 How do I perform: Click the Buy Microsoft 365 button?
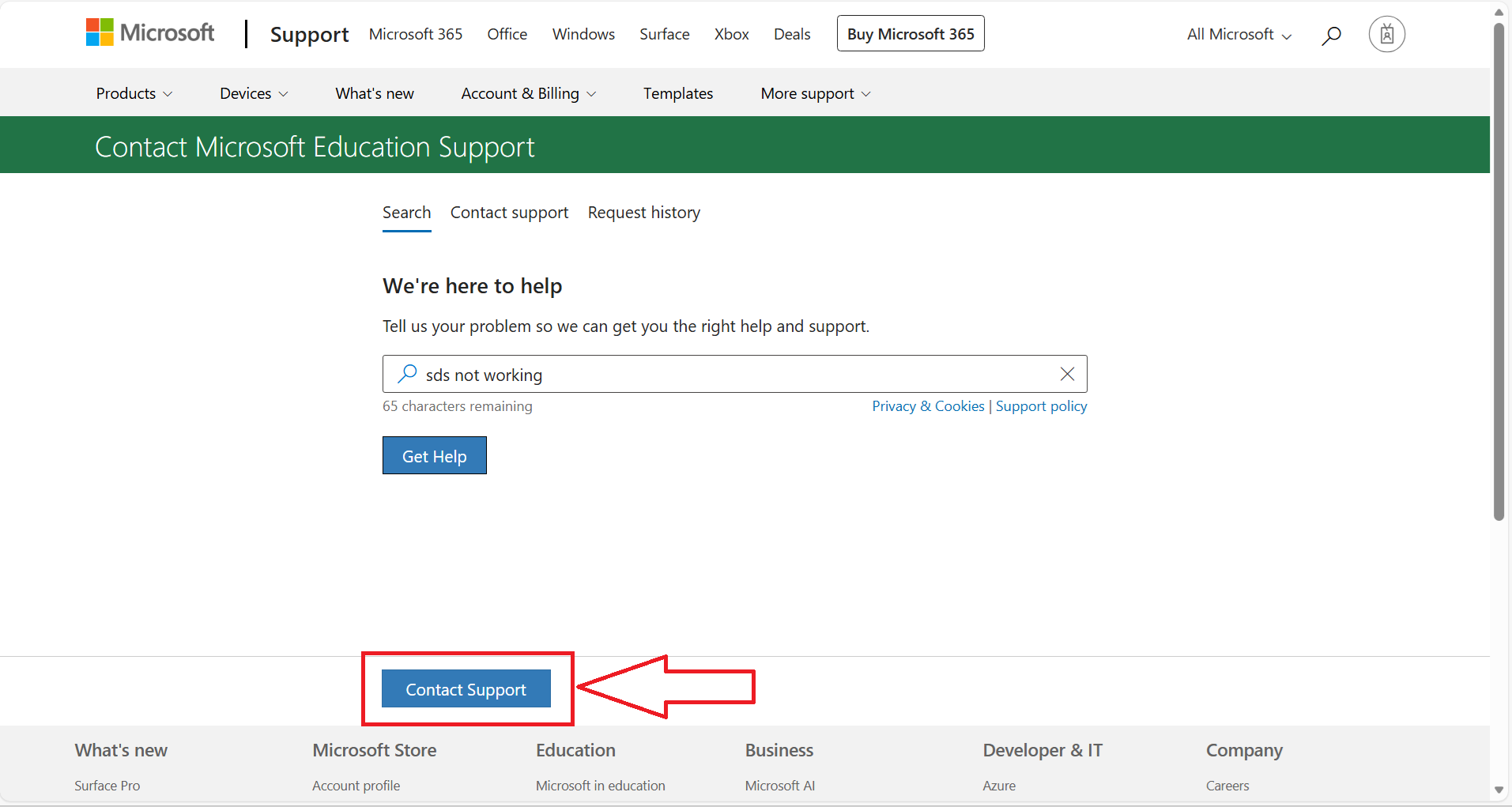tap(911, 33)
